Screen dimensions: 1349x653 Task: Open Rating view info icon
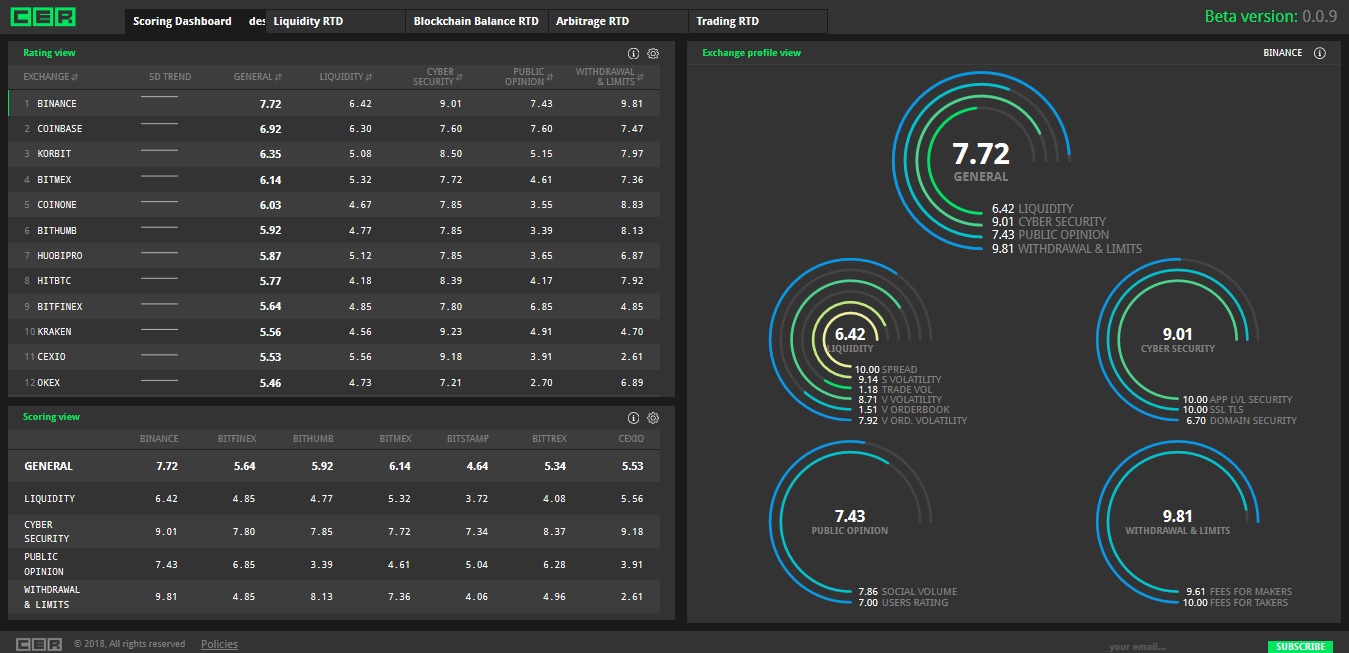pyautogui.click(x=633, y=53)
